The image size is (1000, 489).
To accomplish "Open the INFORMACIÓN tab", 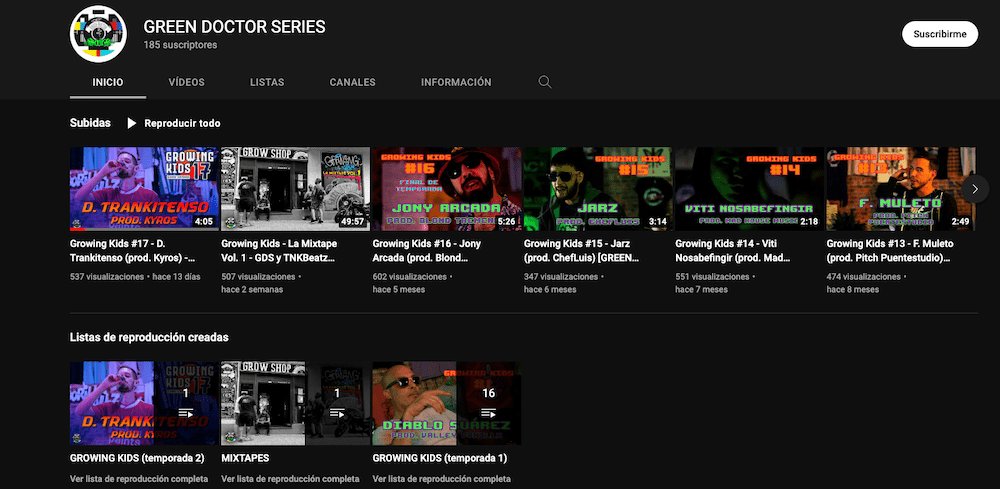I will [456, 82].
